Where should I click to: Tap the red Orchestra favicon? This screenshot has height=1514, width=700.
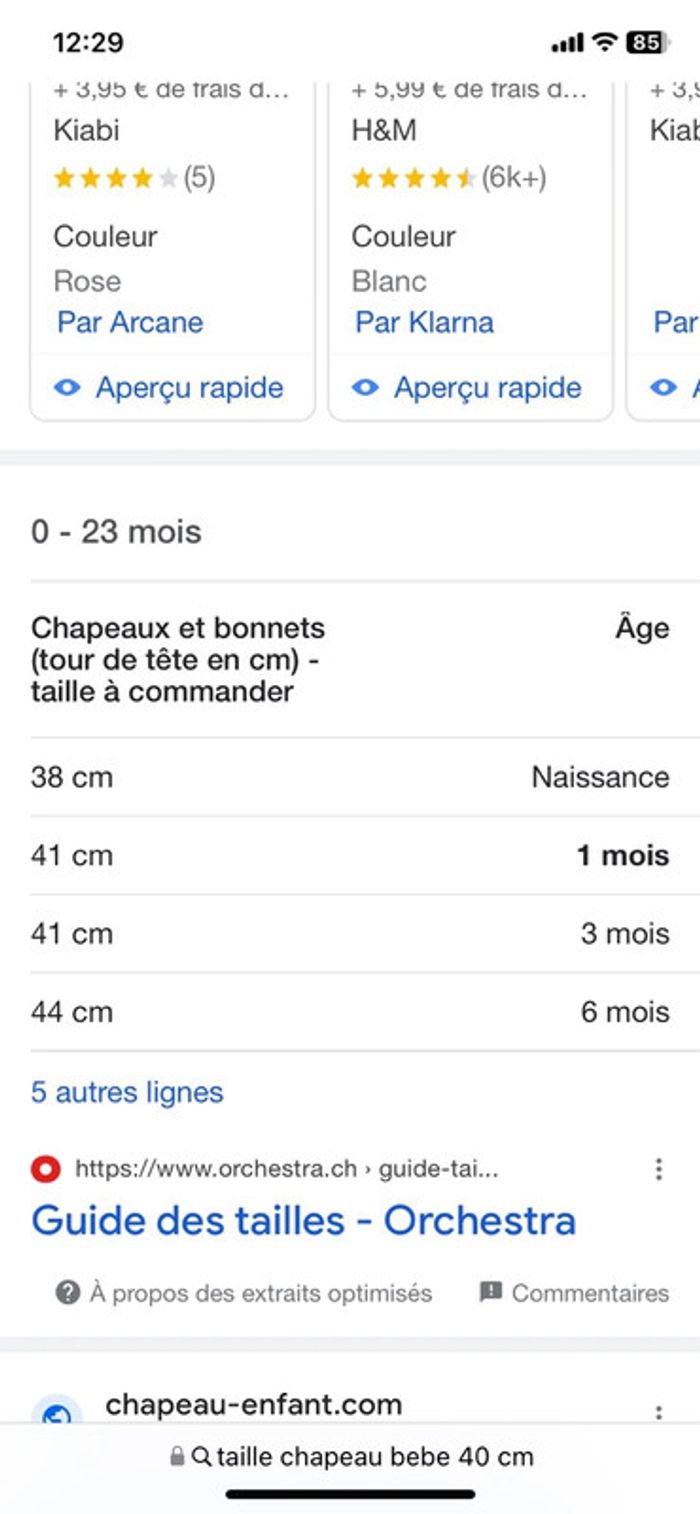[46, 1169]
